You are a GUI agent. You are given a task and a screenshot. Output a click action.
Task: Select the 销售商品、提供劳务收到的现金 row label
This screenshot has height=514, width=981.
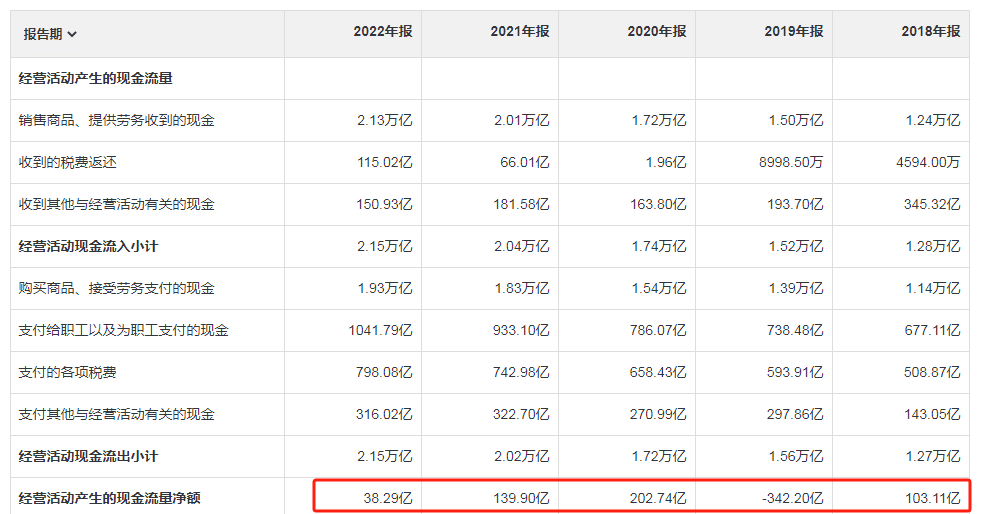click(116, 120)
